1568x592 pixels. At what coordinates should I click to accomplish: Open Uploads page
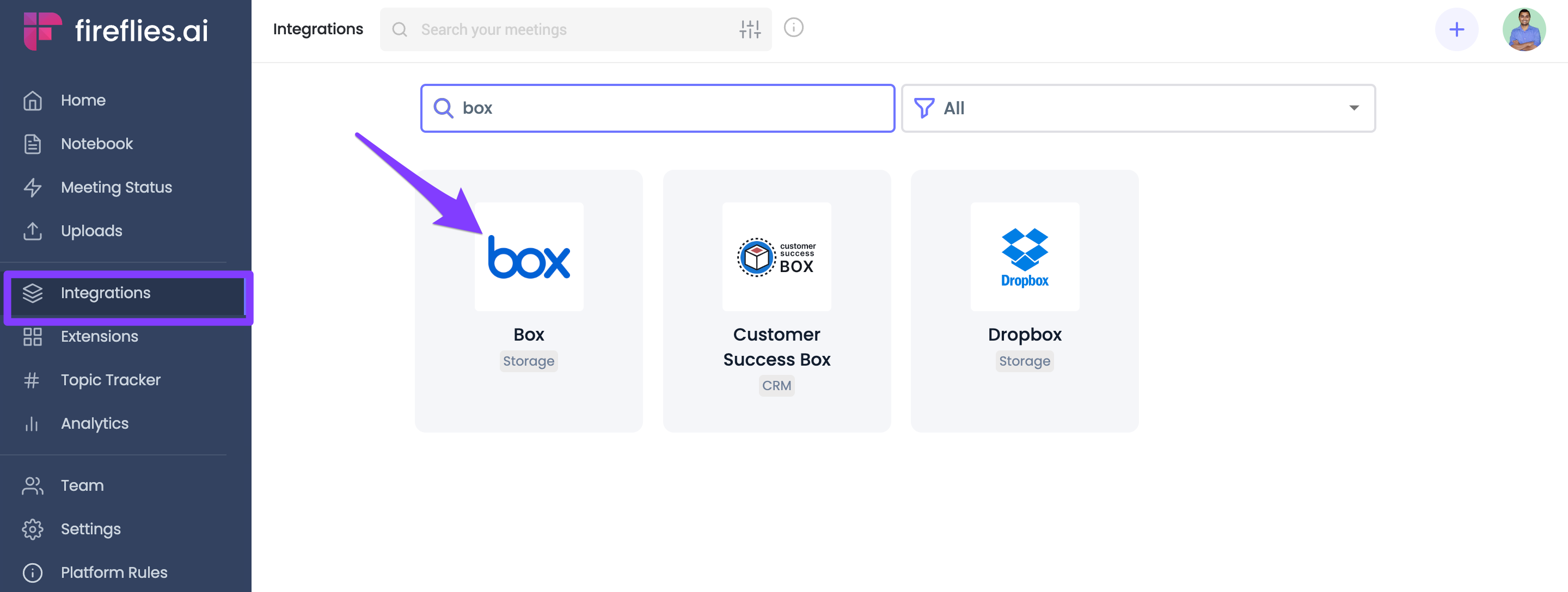pyautogui.click(x=91, y=231)
